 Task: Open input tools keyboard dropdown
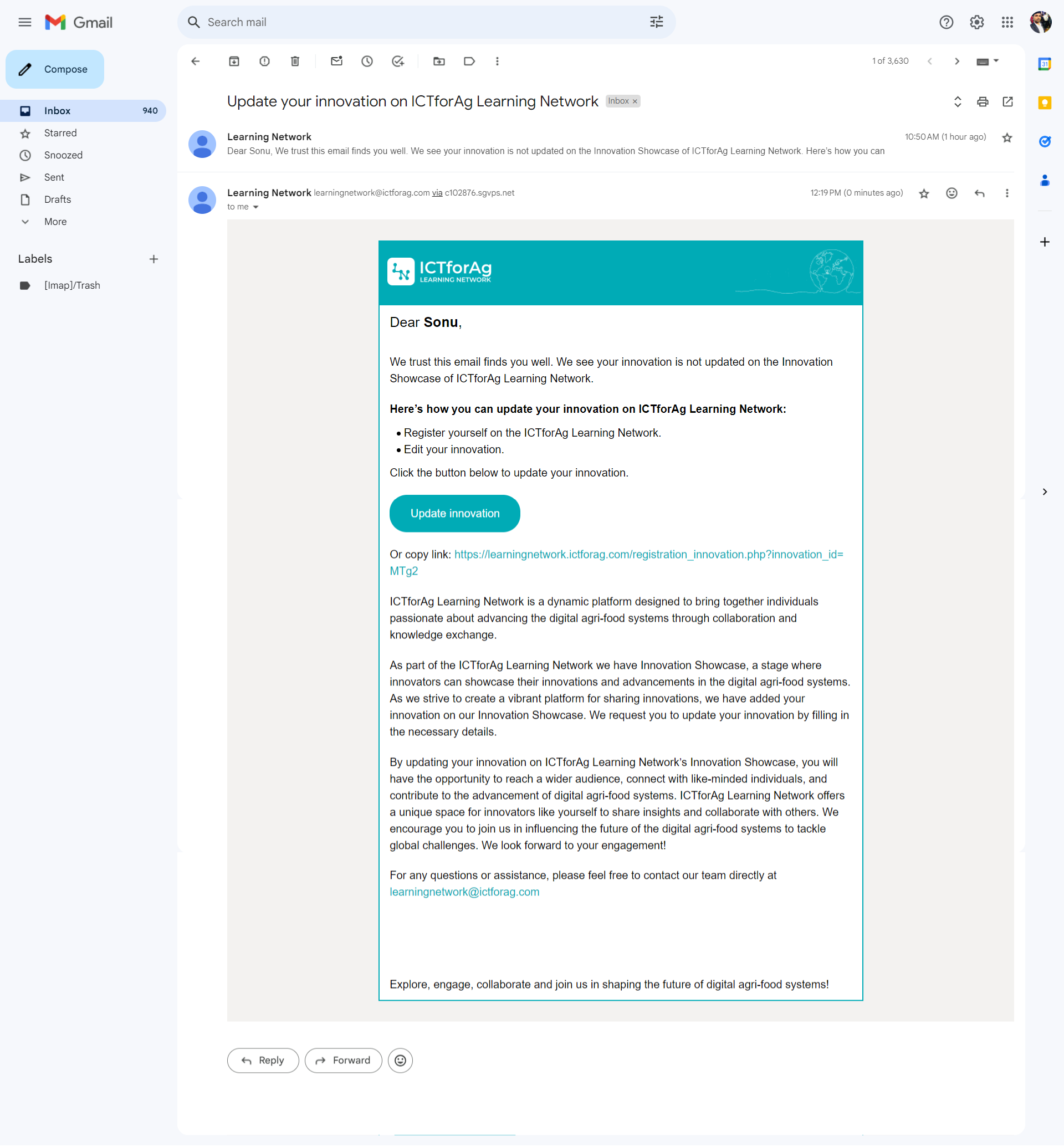click(988, 61)
